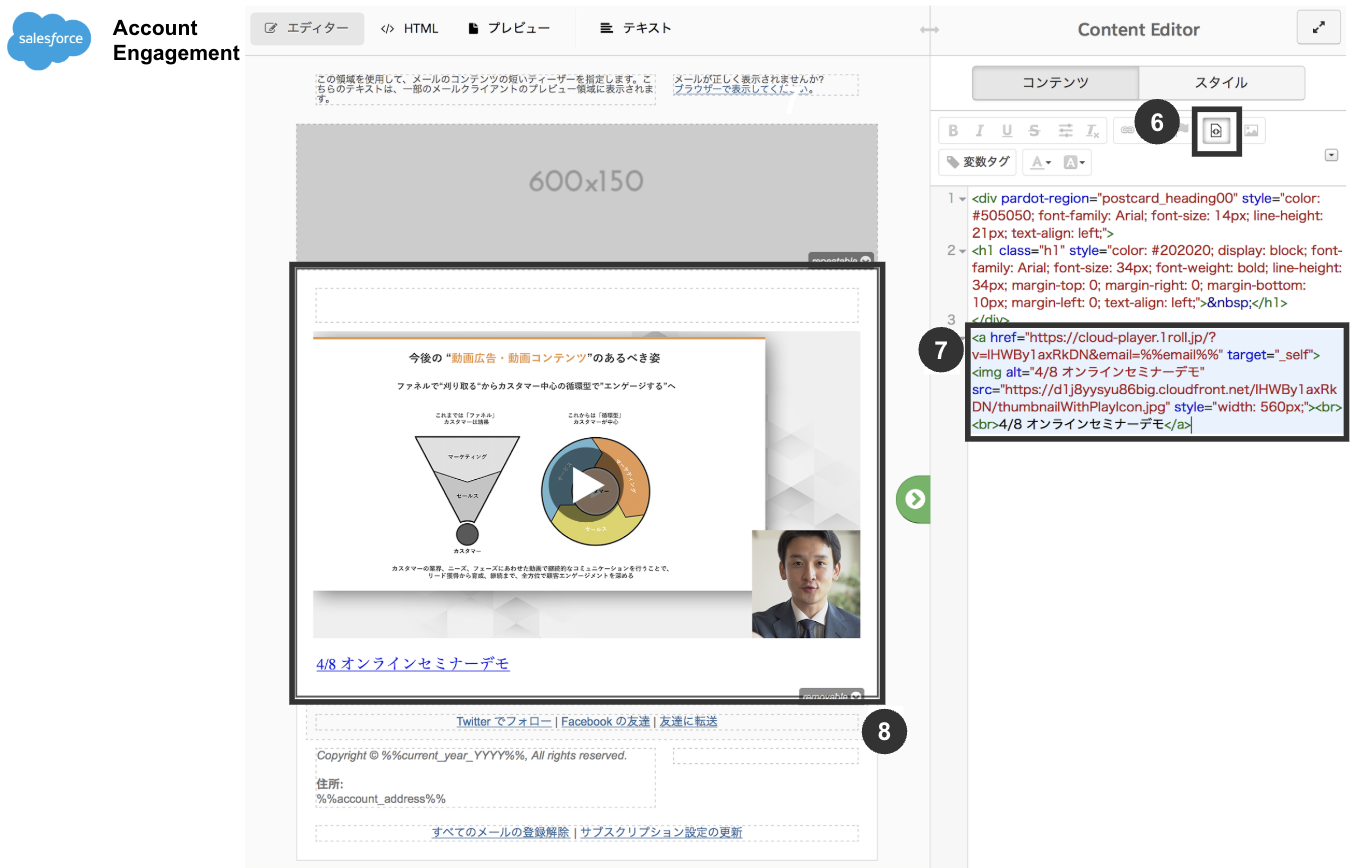1364x868 pixels.
Task: Expand the Content Editor to fullscreen
Action: coord(1318,27)
